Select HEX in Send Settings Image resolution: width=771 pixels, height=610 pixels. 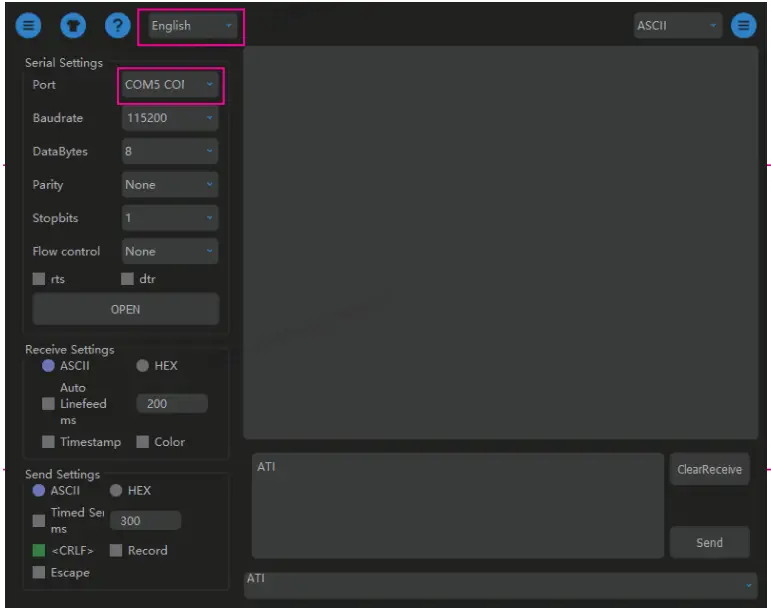pyautogui.click(x=116, y=491)
